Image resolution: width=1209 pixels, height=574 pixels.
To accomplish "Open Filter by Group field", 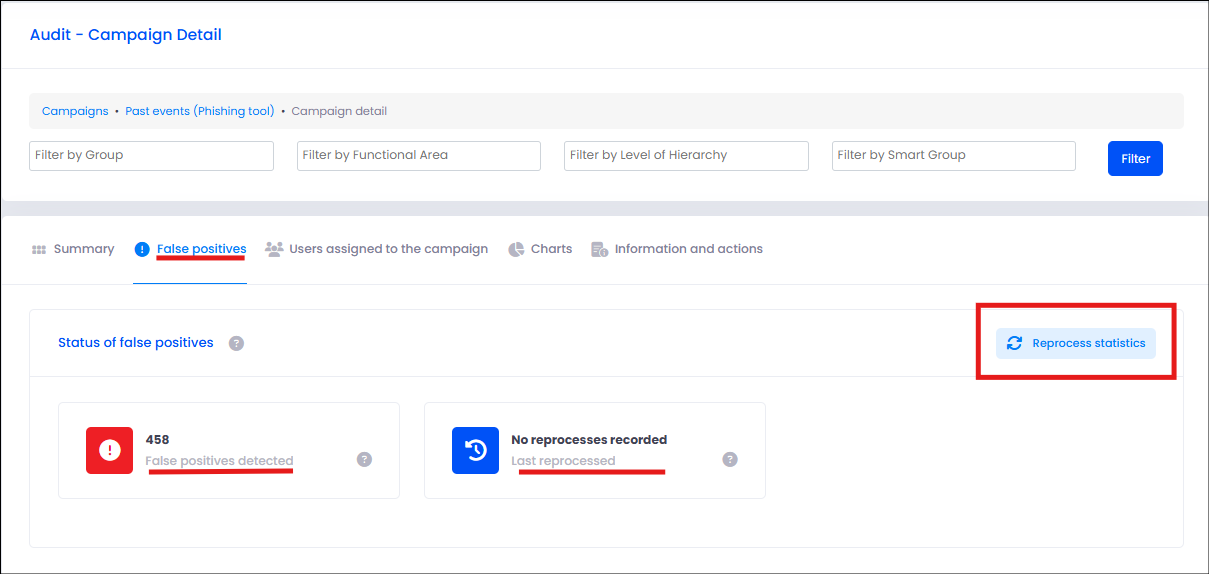I will [x=152, y=155].
